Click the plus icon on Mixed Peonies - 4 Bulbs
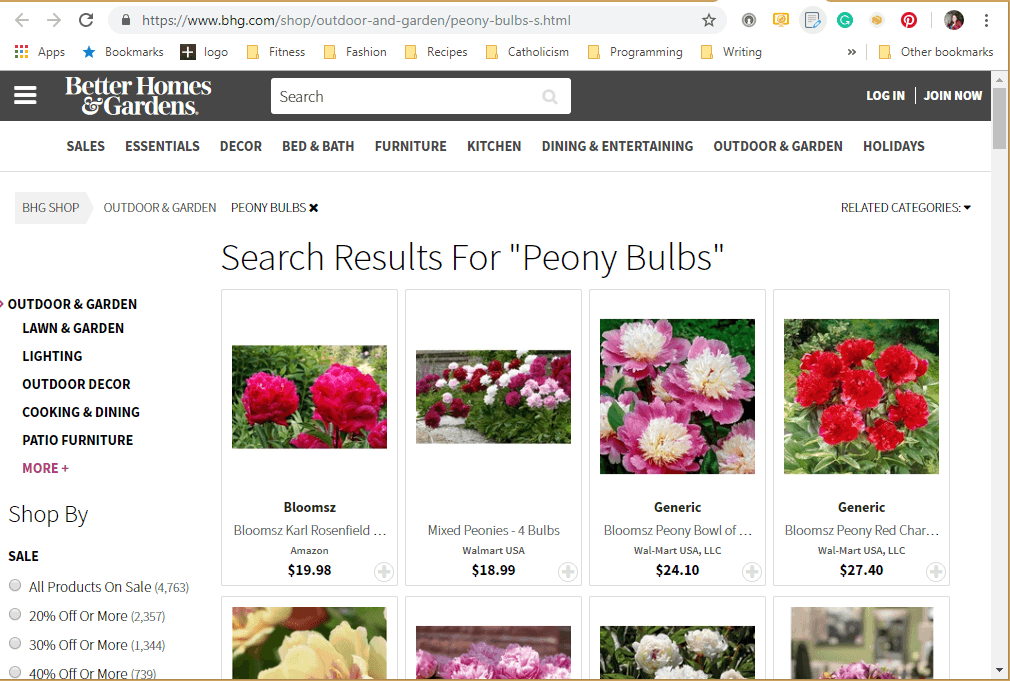Image resolution: width=1010 pixels, height=681 pixels. click(568, 572)
